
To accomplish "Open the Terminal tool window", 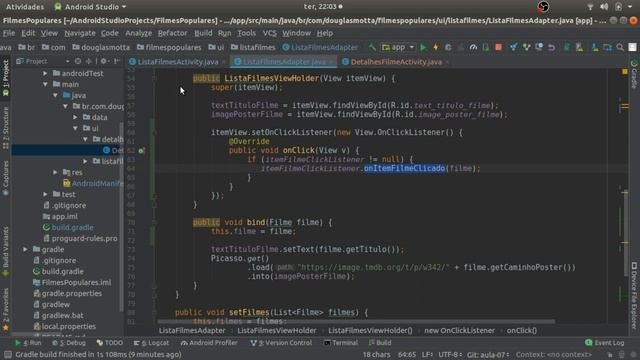I will click(x=341, y=343).
